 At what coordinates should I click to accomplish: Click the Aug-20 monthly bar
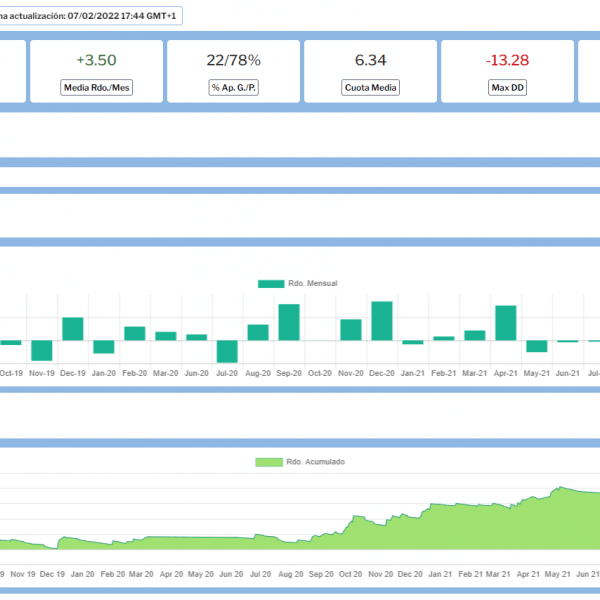pyautogui.click(x=258, y=333)
